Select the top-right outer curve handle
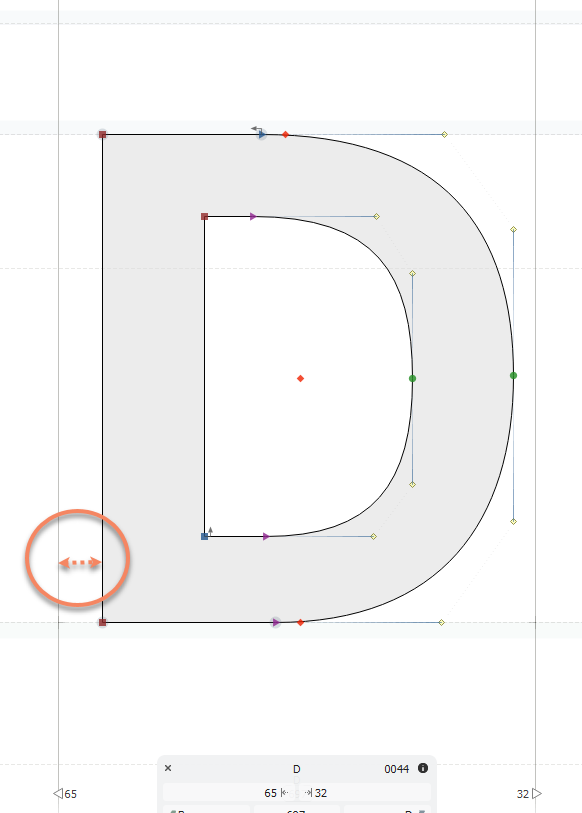The height and width of the screenshot is (813, 582). pyautogui.click(x=445, y=134)
